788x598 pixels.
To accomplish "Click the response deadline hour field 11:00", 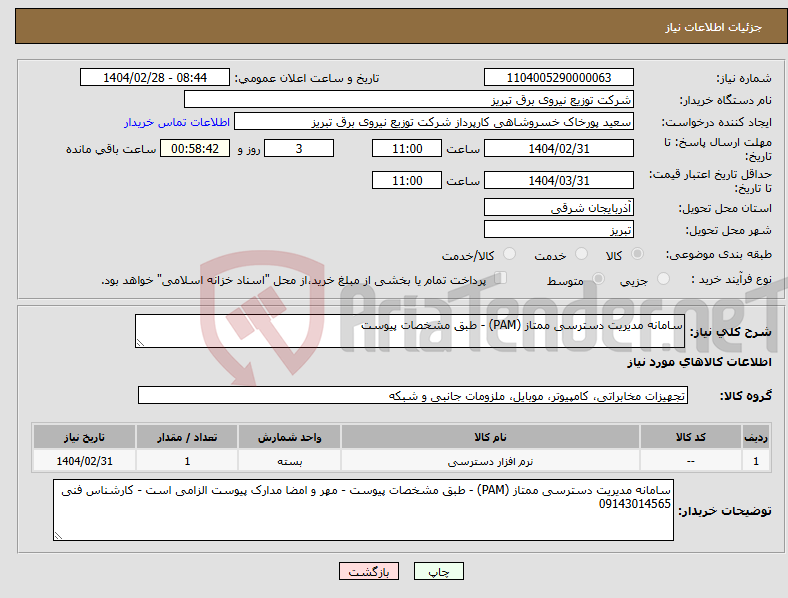I will [x=407, y=148].
